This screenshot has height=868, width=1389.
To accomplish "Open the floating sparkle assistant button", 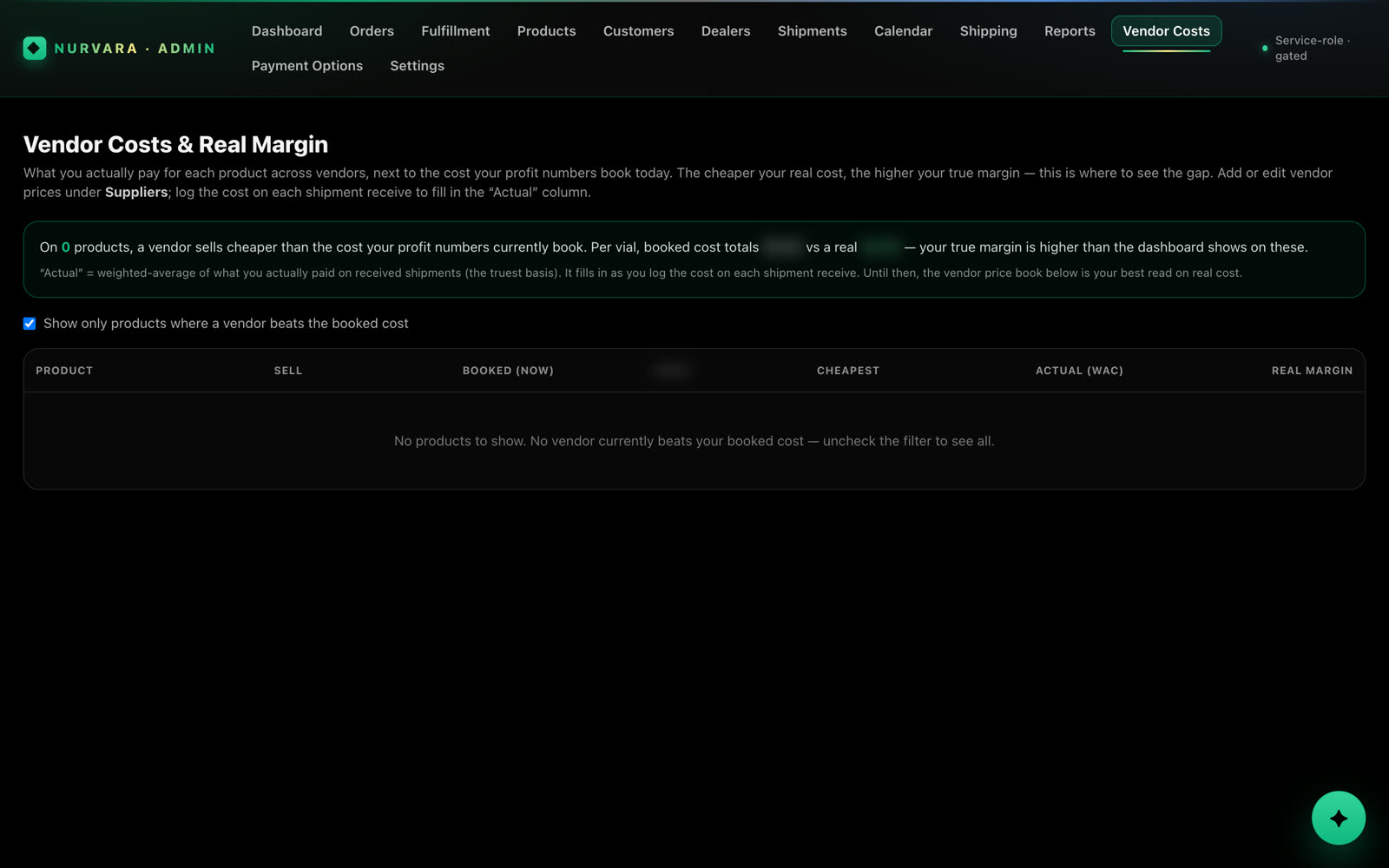I will [x=1338, y=818].
